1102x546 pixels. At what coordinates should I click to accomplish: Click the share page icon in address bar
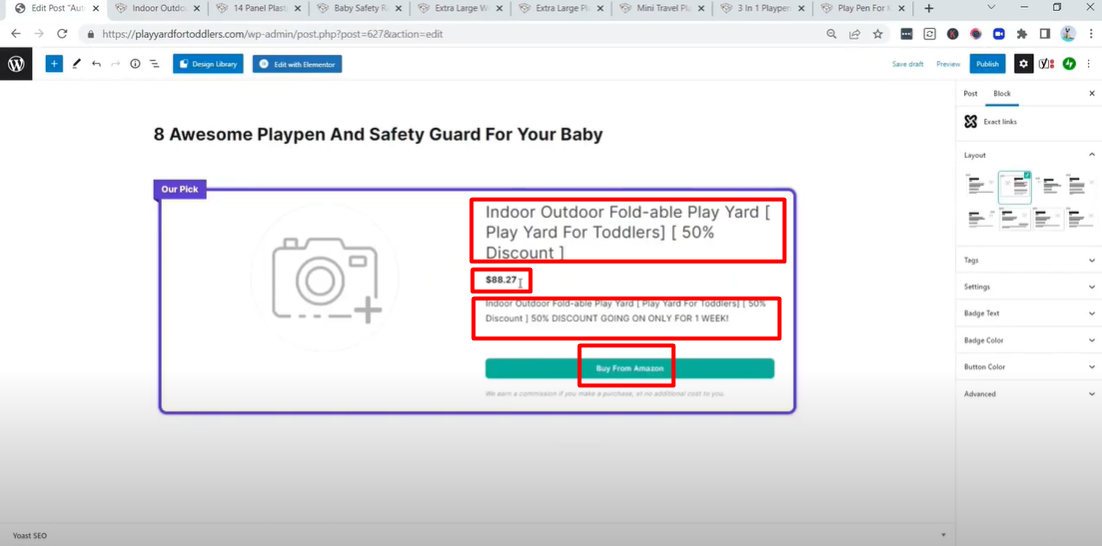click(855, 34)
